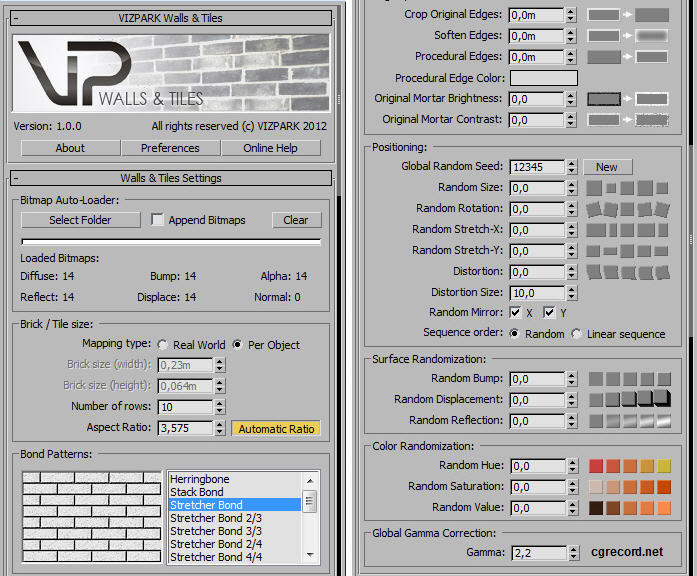This screenshot has width=697, height=576.
Task: Click the Original Mortar Brightness preview icon
Action: (x=628, y=99)
